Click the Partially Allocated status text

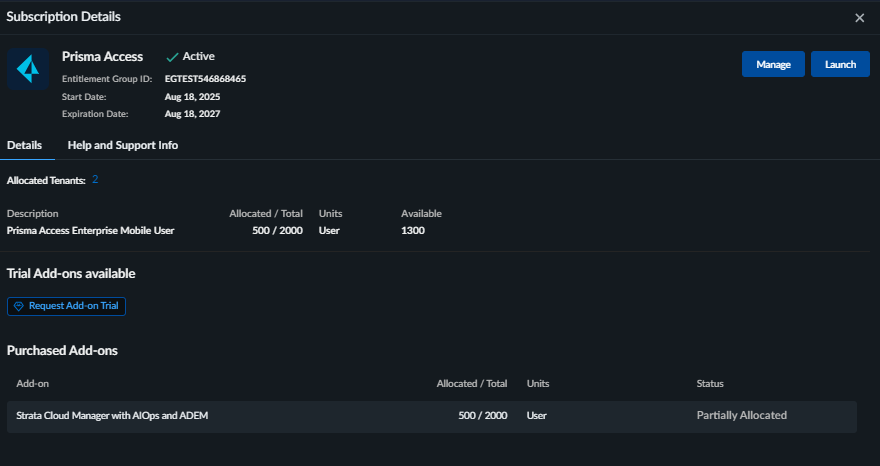[x=741, y=415]
